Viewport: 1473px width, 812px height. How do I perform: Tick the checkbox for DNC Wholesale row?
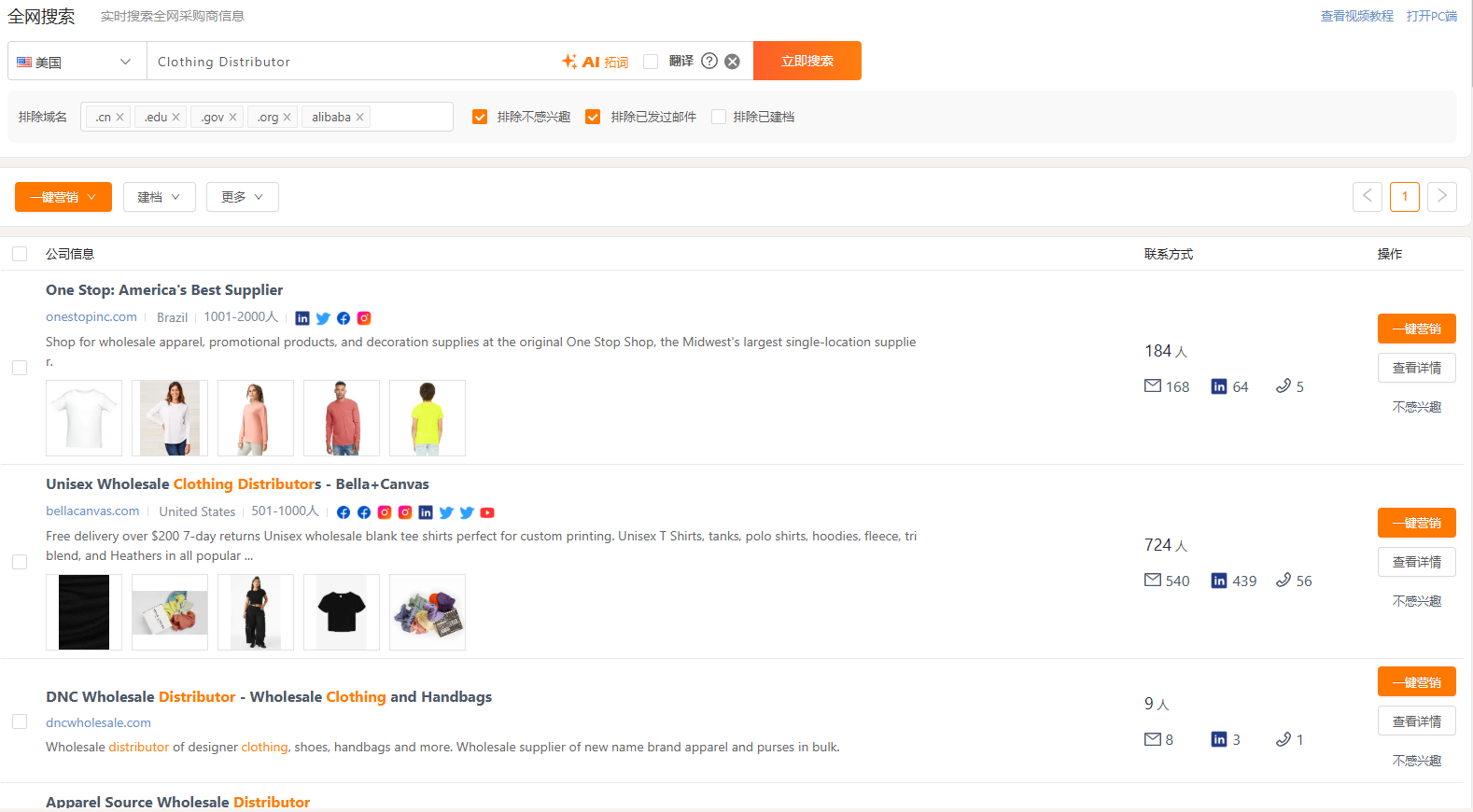pyautogui.click(x=20, y=721)
